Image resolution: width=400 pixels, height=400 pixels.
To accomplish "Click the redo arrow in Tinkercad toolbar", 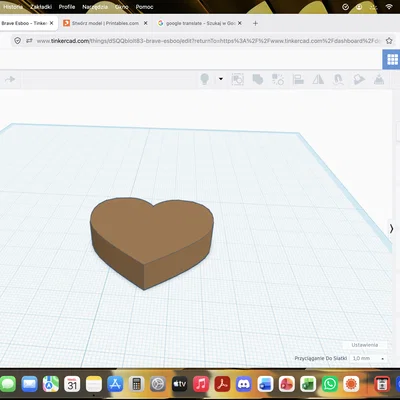I will click(10, 79).
